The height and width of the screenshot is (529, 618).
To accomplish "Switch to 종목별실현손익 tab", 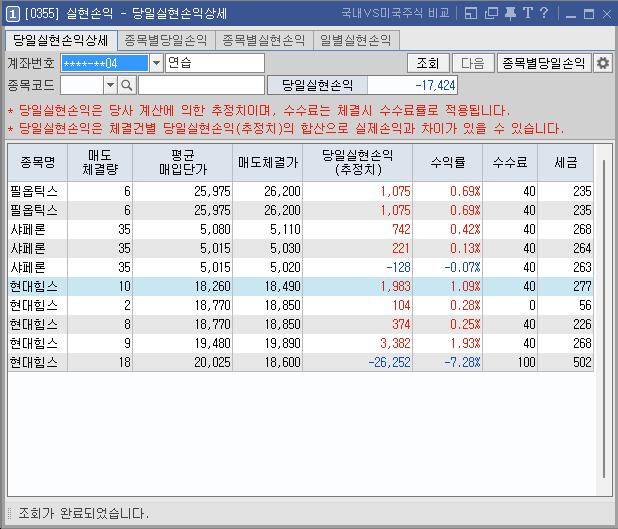I will 264,40.
